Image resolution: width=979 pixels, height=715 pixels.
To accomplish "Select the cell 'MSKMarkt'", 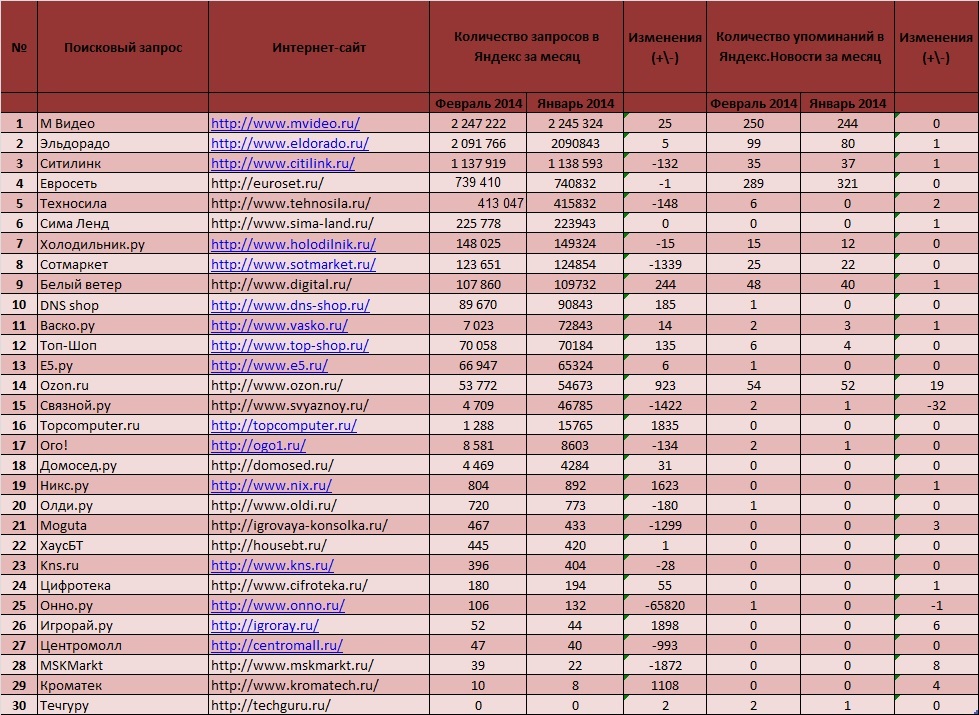I will tap(123, 665).
